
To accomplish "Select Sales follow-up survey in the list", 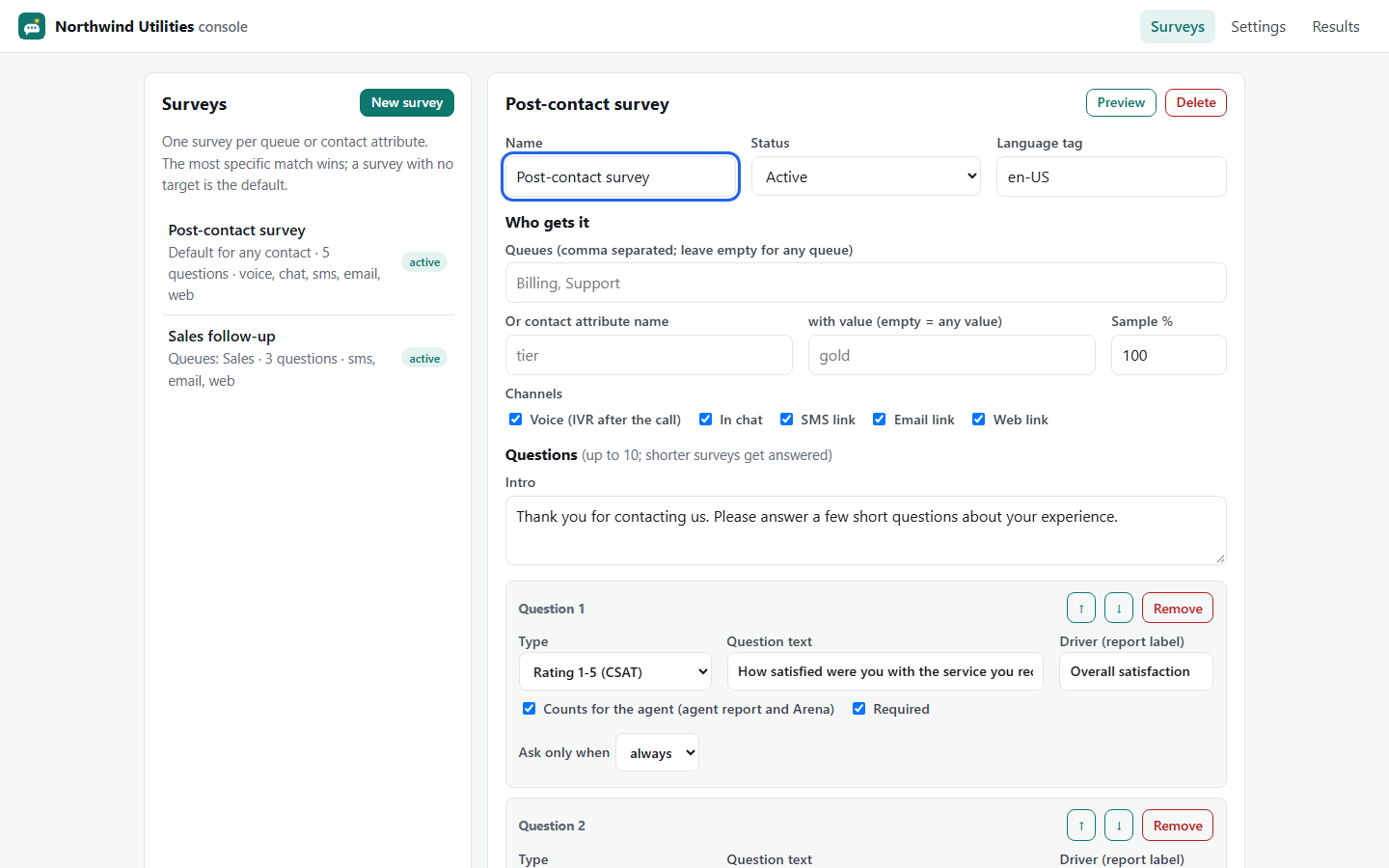I will pos(308,358).
